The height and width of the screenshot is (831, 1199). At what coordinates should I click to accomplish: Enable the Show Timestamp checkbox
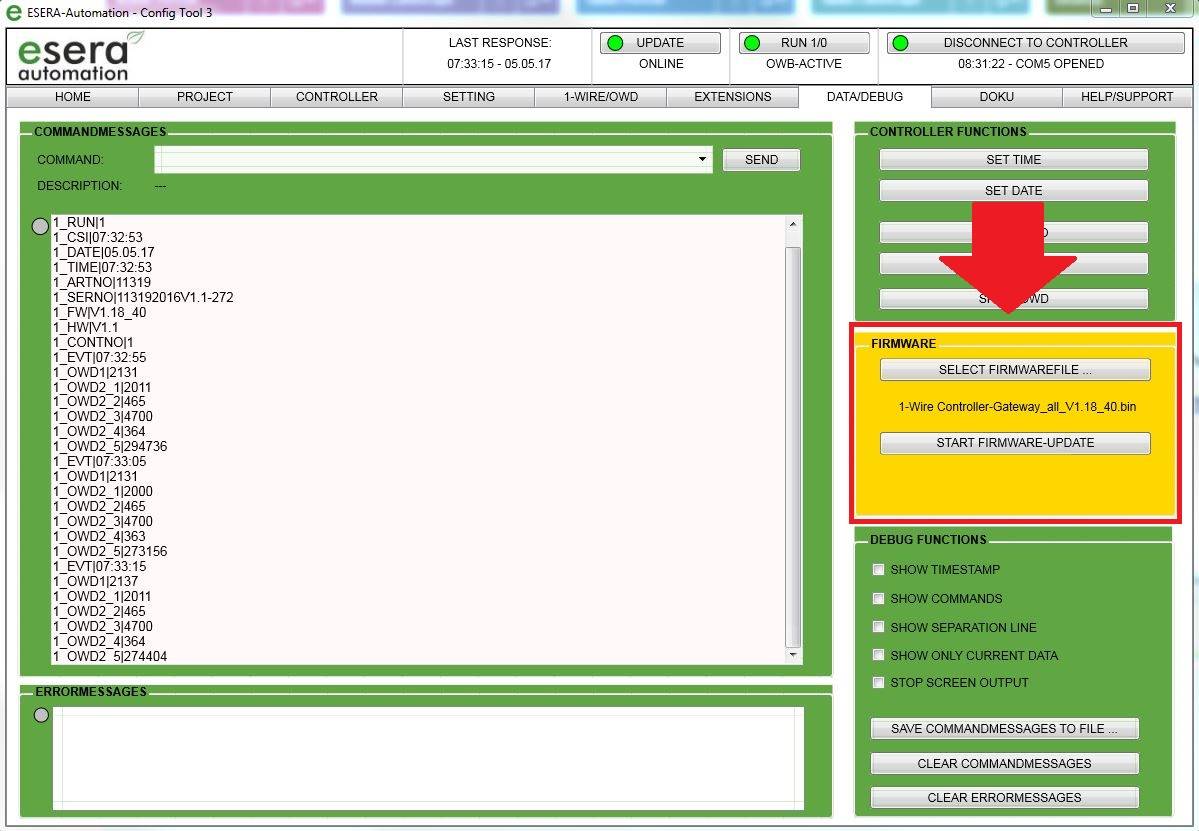click(x=879, y=570)
